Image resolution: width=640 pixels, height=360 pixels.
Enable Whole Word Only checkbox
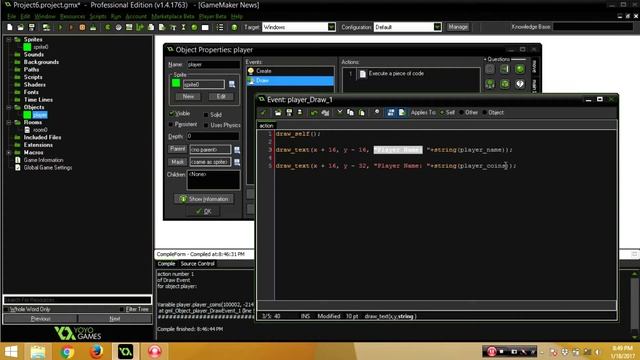click(x=6, y=309)
